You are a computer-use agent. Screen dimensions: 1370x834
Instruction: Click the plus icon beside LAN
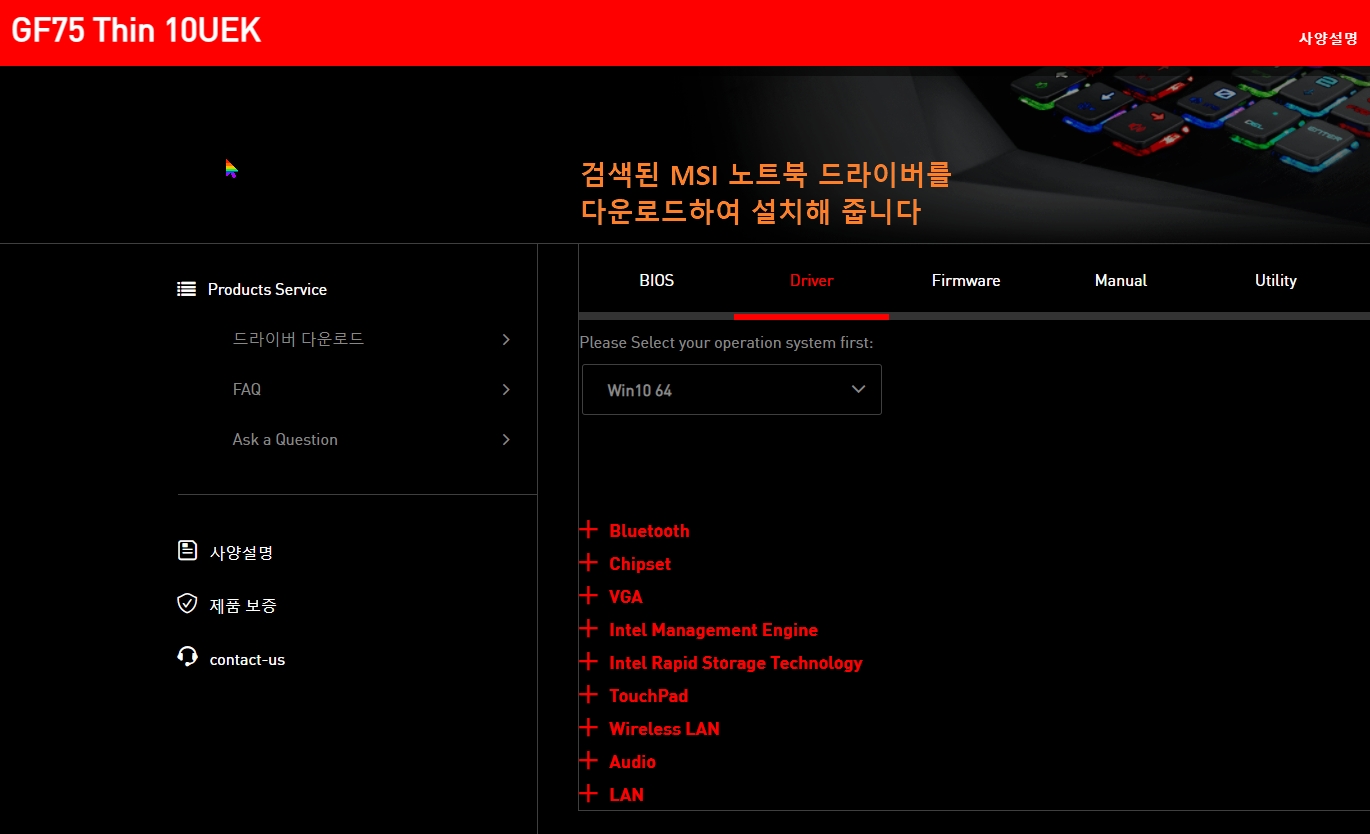pos(588,794)
